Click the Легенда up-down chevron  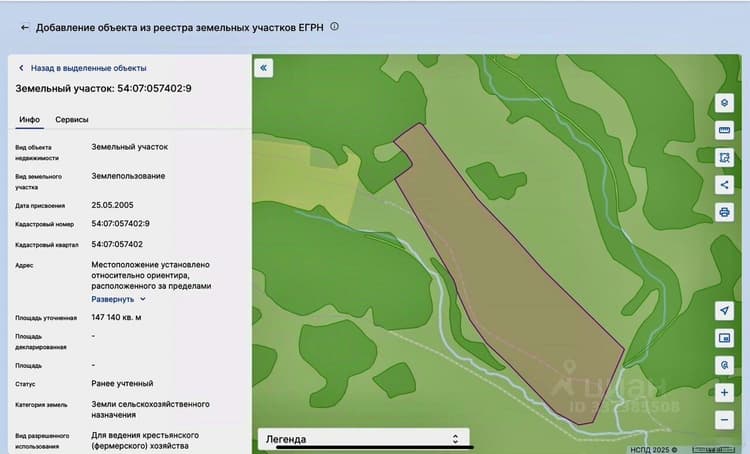[x=455, y=439]
